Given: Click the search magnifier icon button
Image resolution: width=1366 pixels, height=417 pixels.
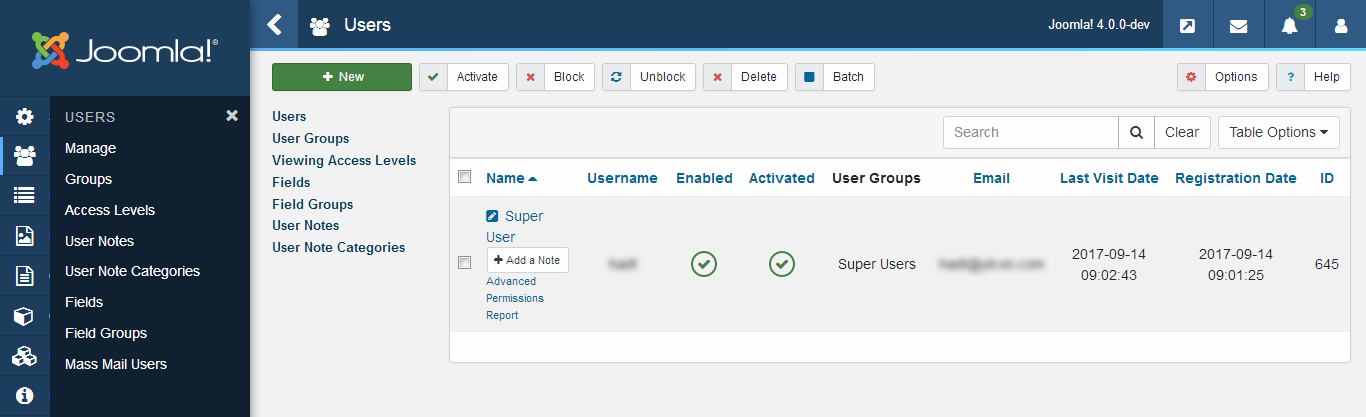Looking at the screenshot, I should (1136, 132).
